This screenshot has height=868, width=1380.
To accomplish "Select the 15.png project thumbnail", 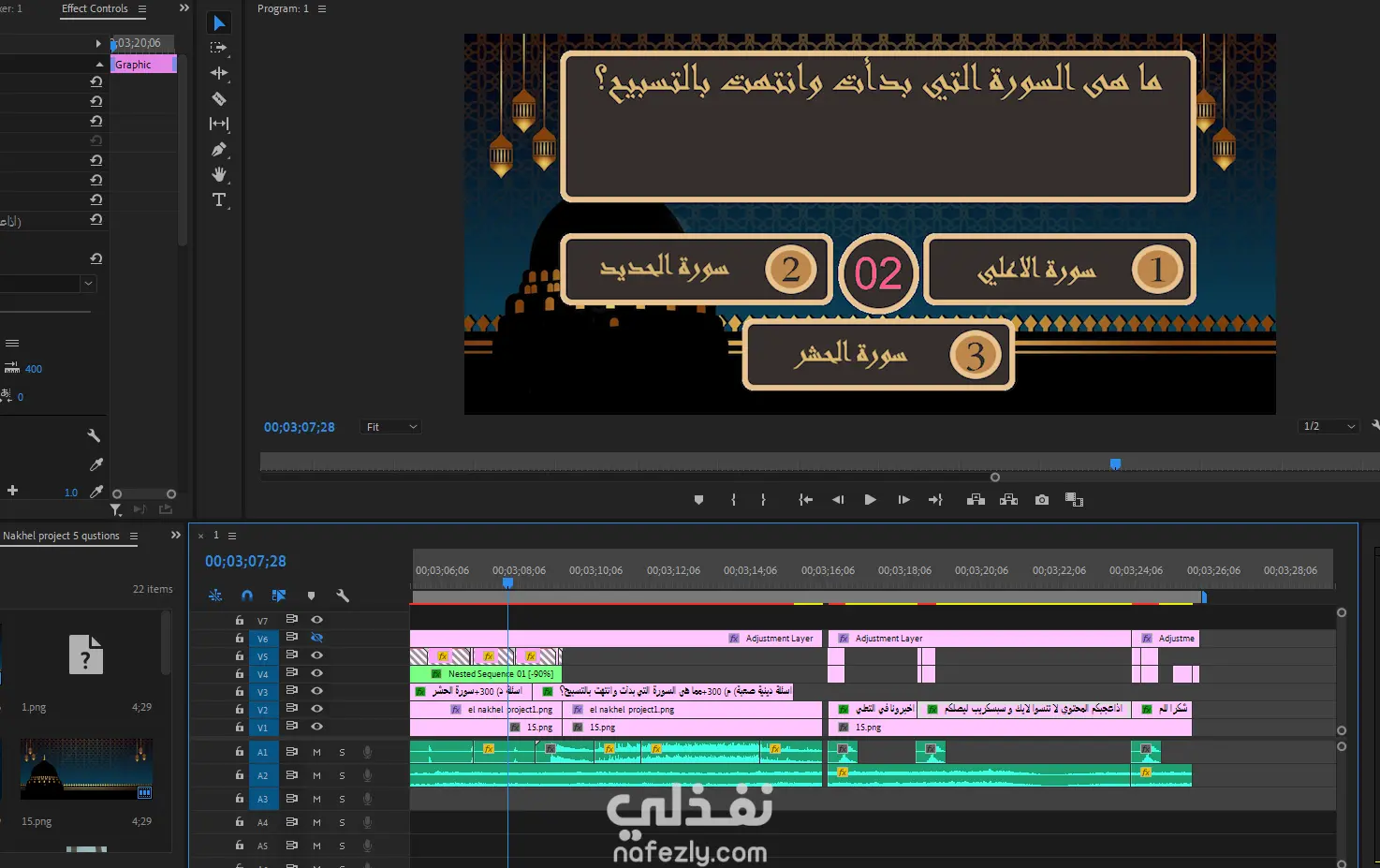I will pyautogui.click(x=86, y=769).
